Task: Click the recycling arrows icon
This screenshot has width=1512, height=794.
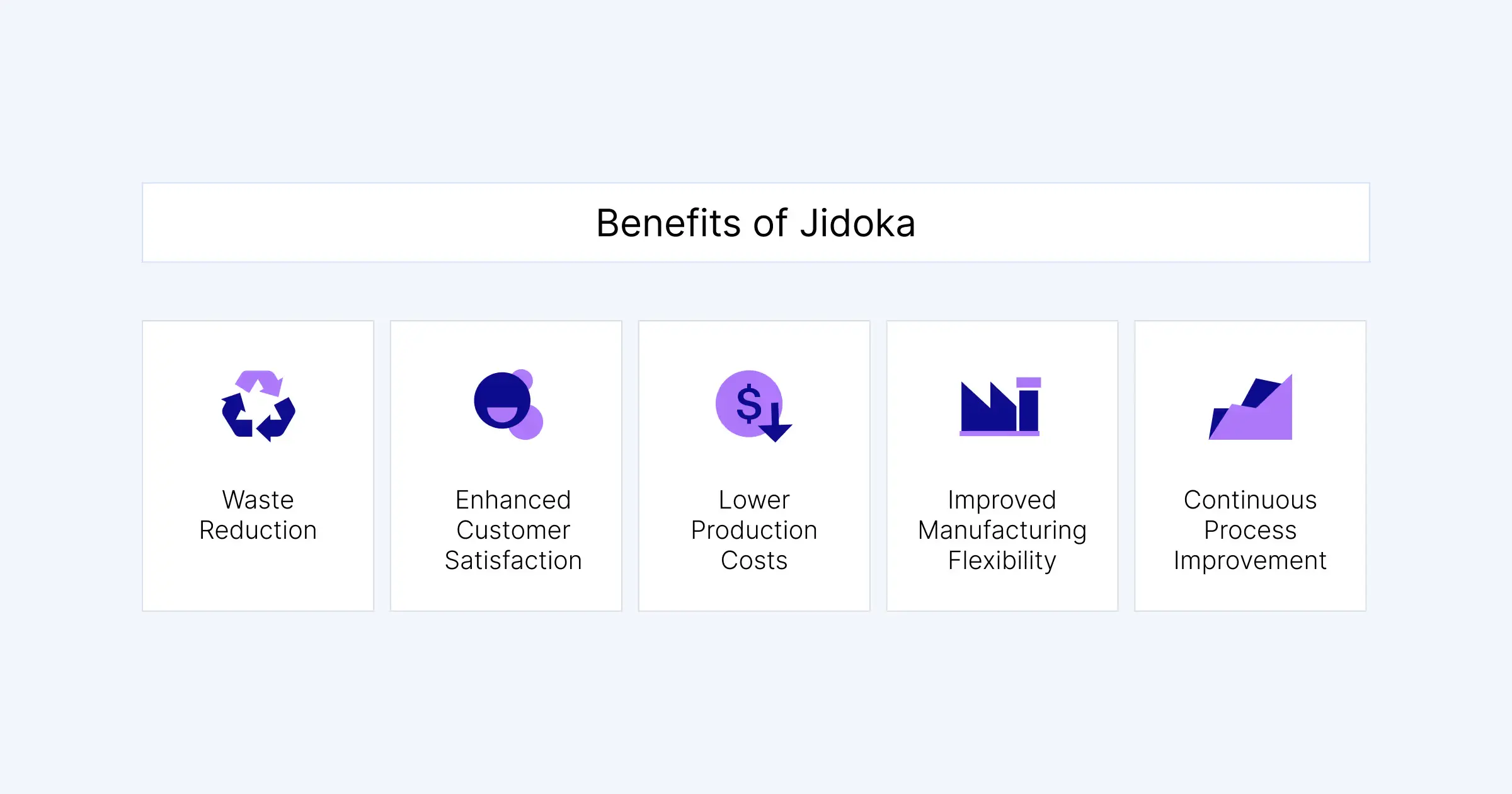Action: [258, 406]
